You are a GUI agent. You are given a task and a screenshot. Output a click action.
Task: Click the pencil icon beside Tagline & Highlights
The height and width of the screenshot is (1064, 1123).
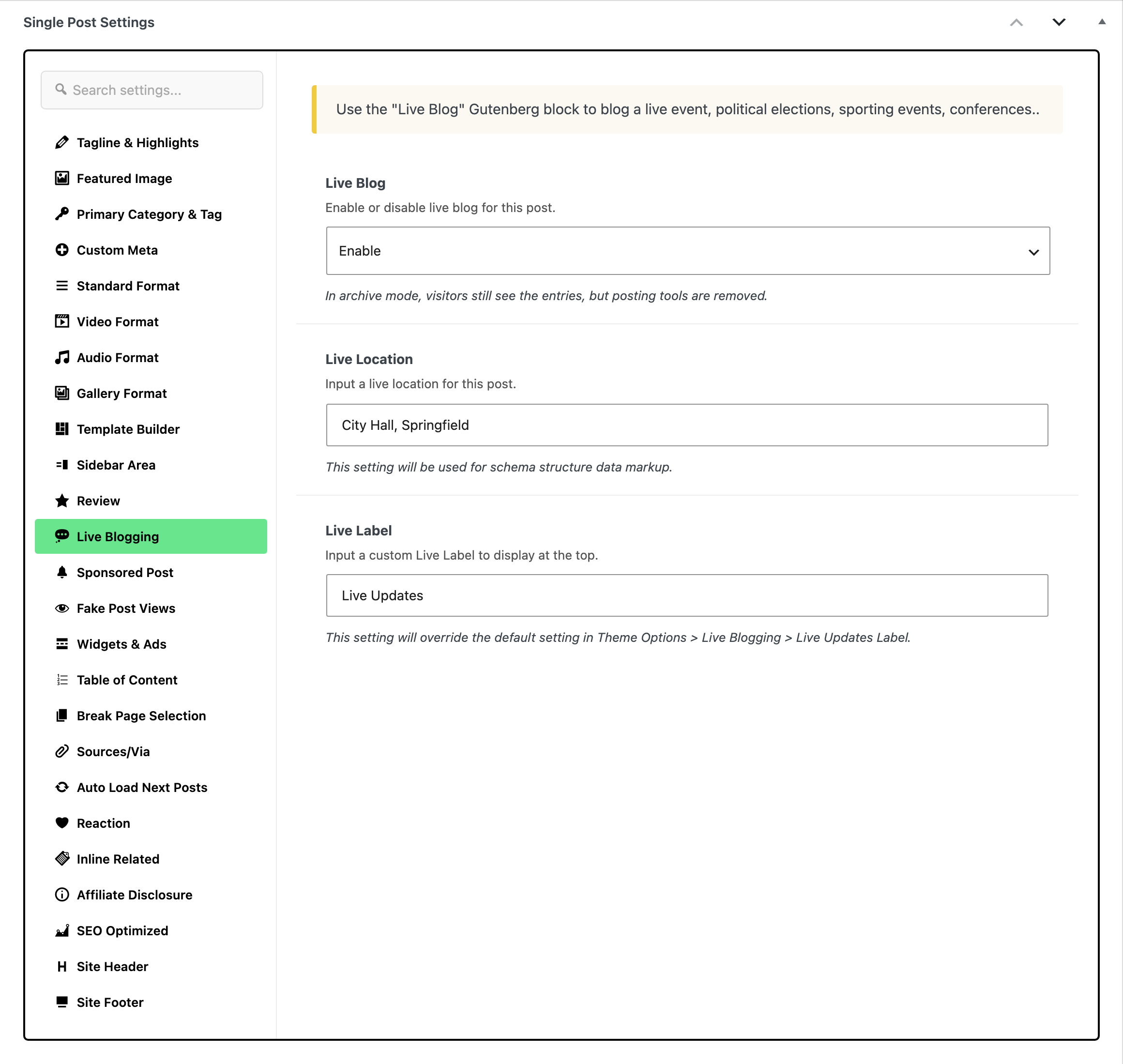click(x=62, y=142)
